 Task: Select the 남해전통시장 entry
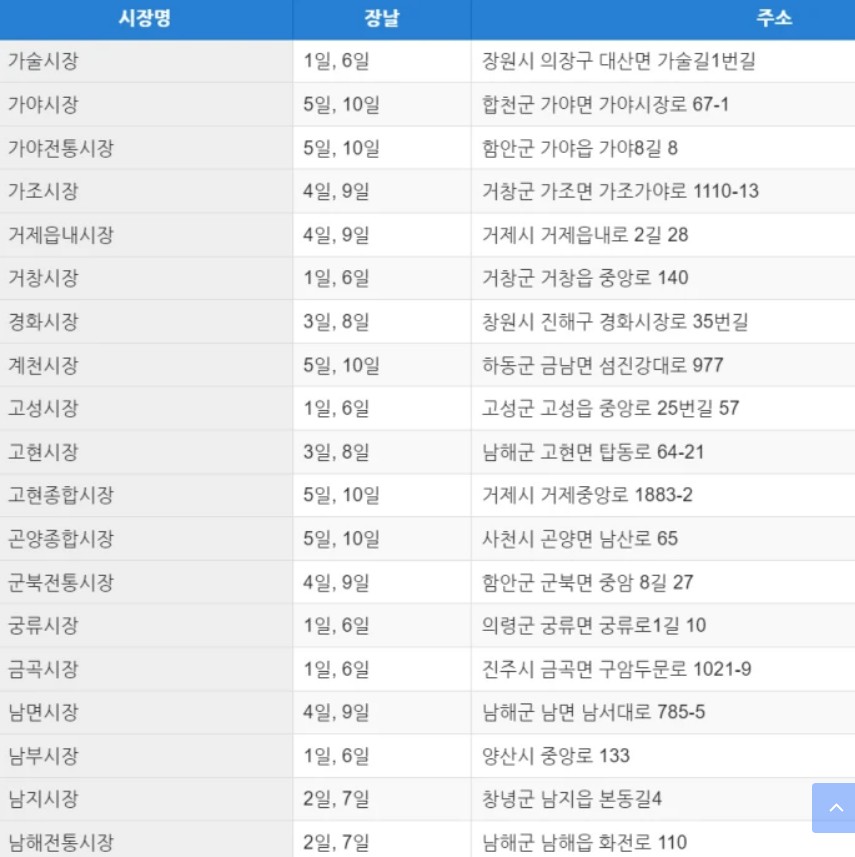[x=145, y=843]
